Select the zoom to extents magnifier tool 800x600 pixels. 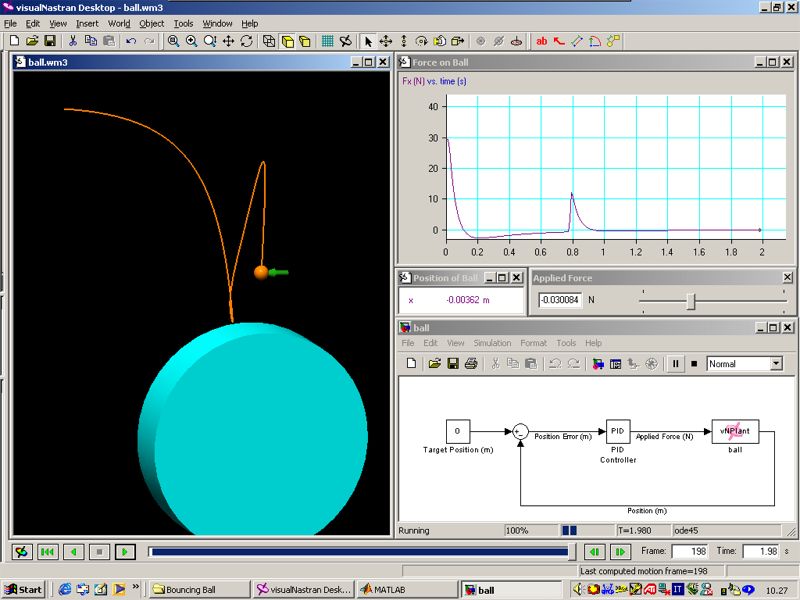click(173, 41)
